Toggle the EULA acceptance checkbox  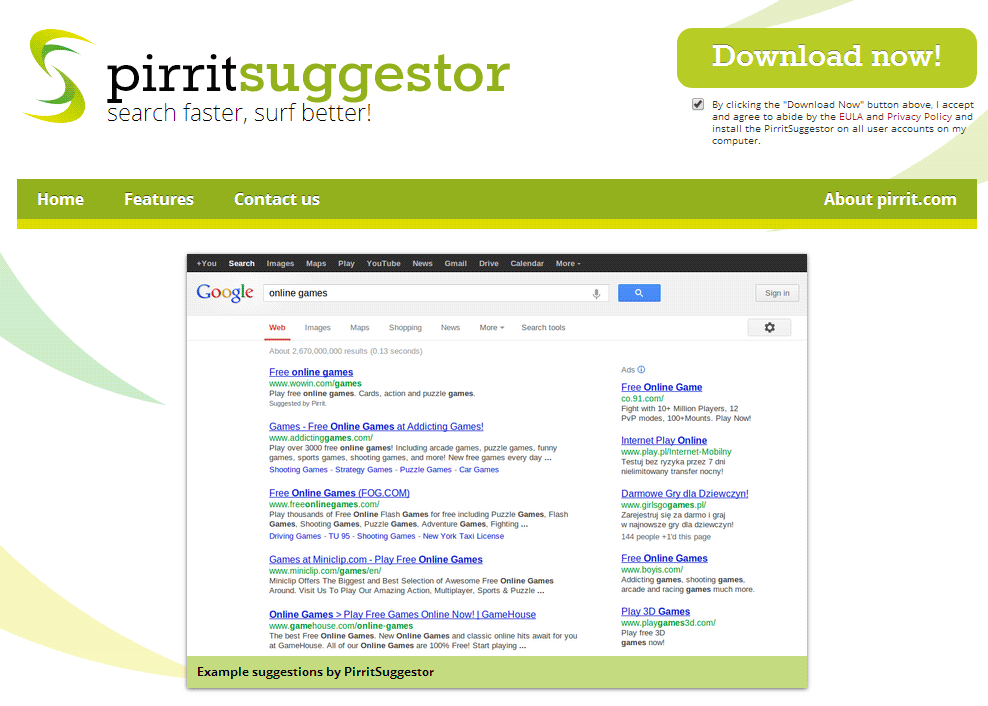(698, 105)
